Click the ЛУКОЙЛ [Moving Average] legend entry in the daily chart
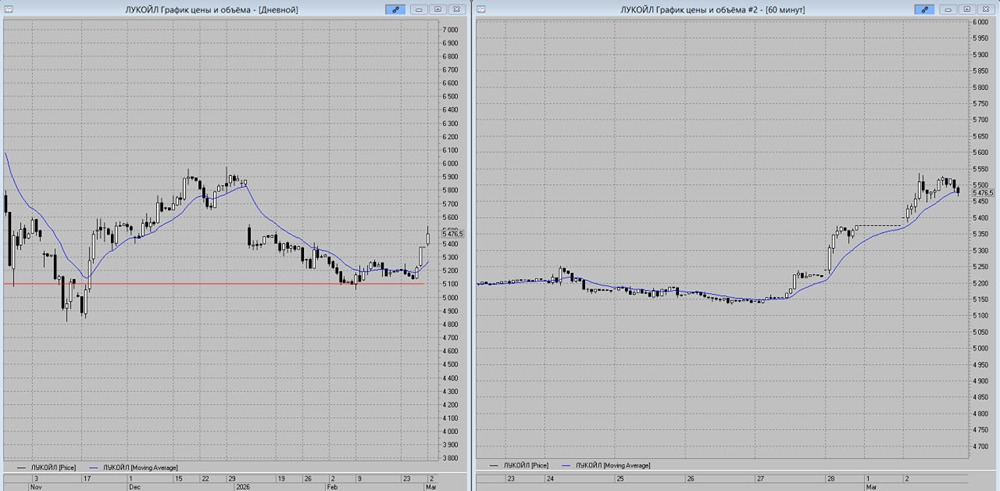1000x491 pixels. click(x=133, y=467)
